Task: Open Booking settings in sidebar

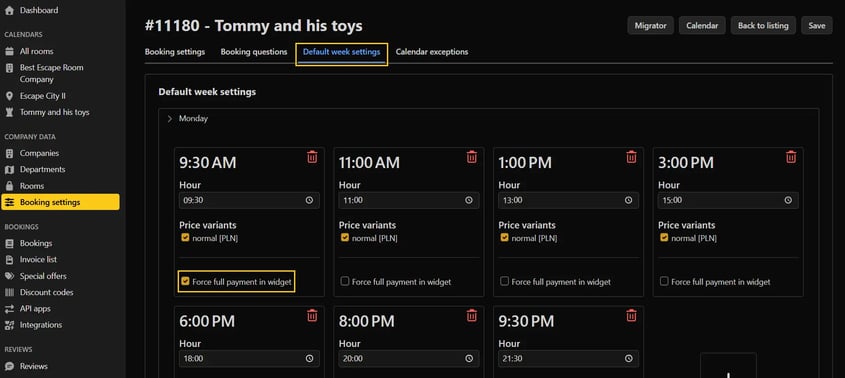Action: click(x=60, y=202)
